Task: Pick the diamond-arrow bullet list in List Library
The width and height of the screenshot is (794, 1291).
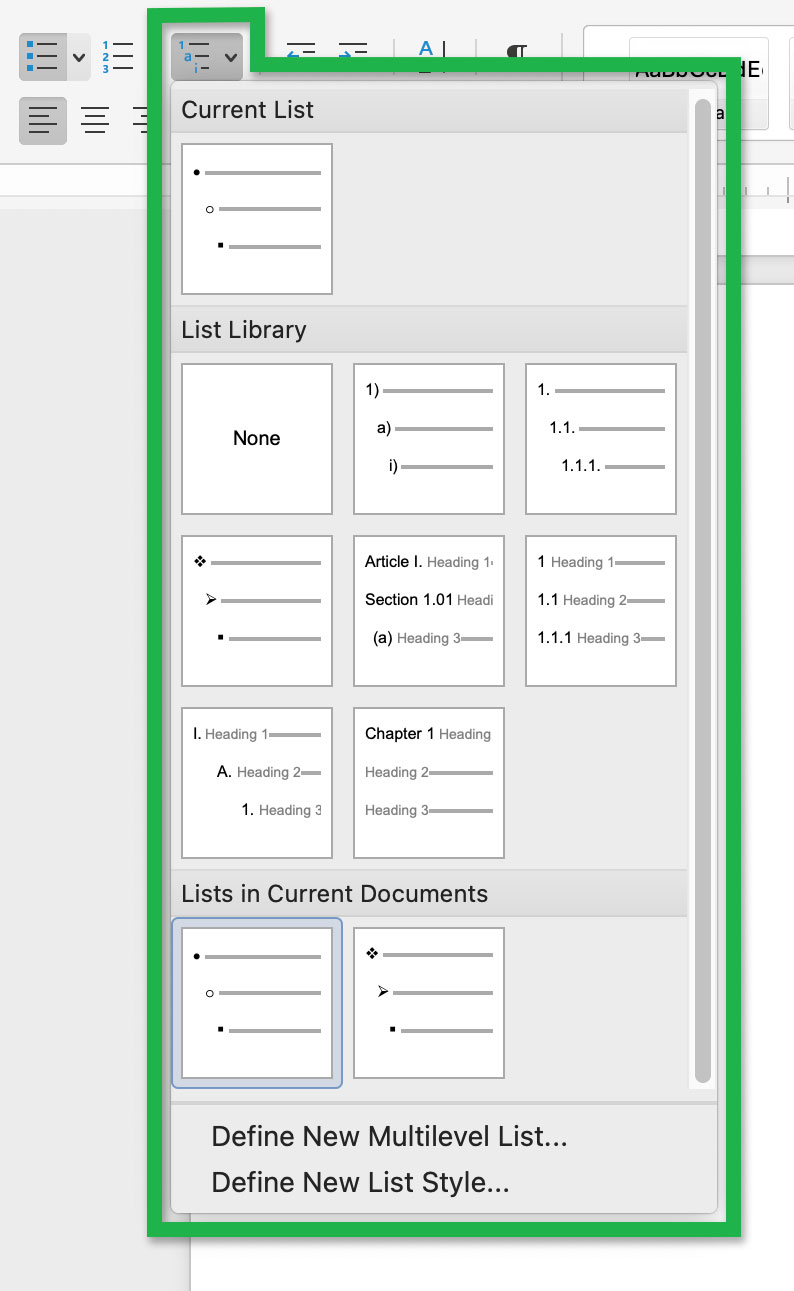Action: click(257, 610)
